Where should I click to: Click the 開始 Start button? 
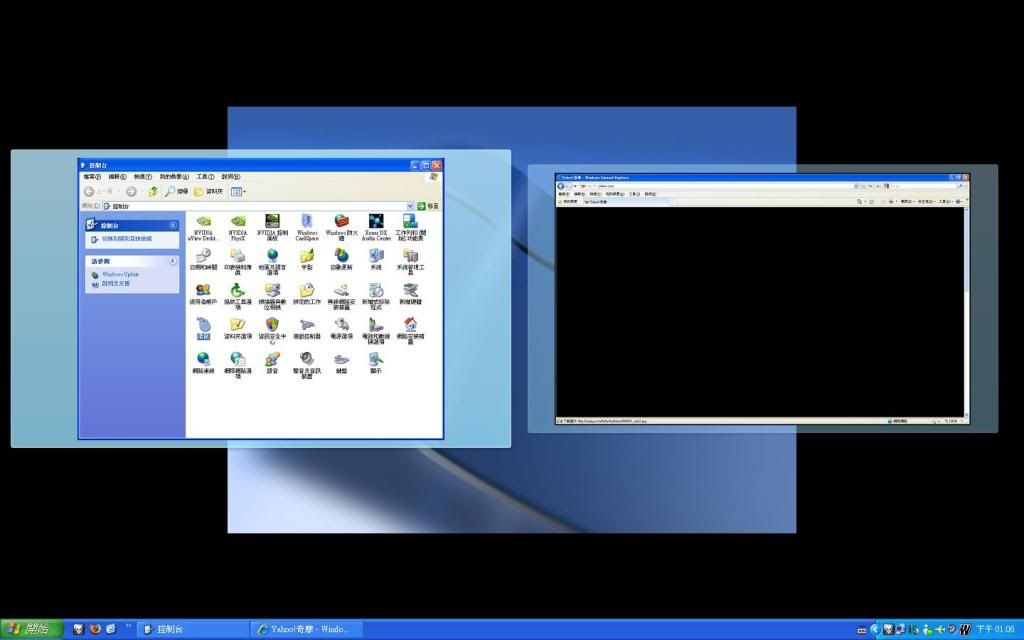[30, 629]
